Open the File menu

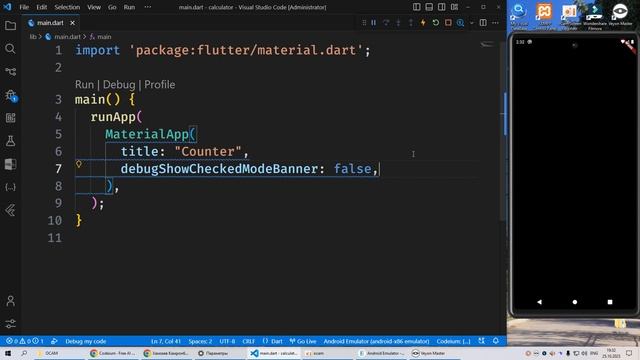pos(24,7)
